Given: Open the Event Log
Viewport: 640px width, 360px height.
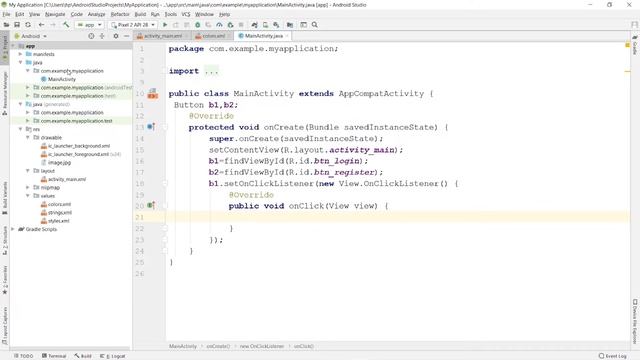Looking at the screenshot, I should pos(613,356).
